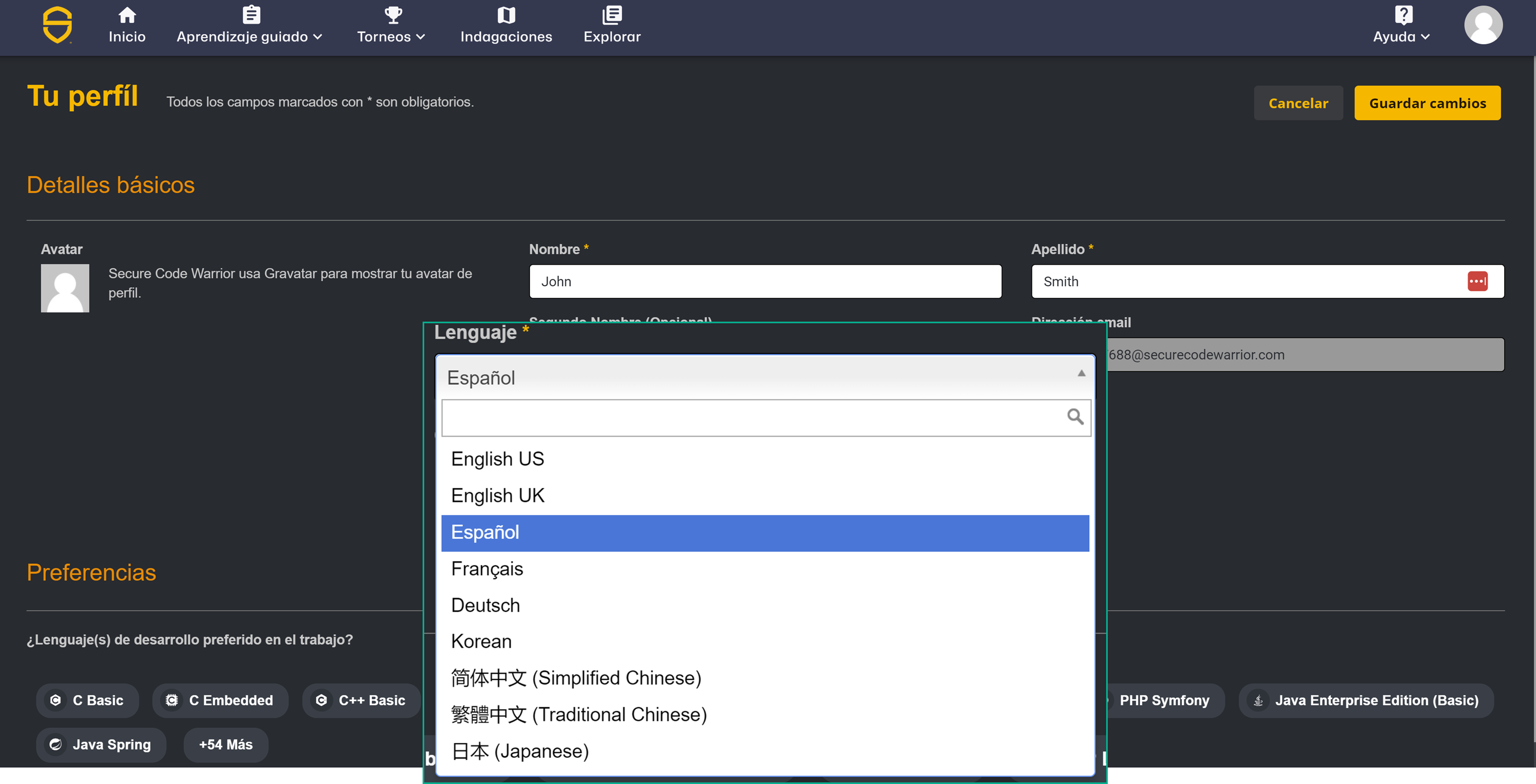Click the Java Enterprise Edition chip icon
The width and height of the screenshot is (1536, 784).
pos(1258,700)
